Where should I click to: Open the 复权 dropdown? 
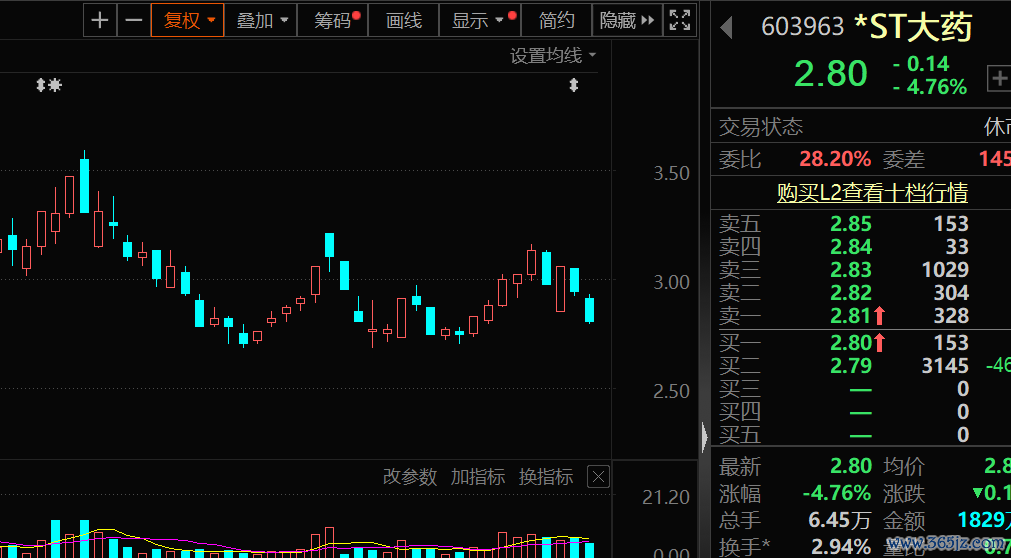point(188,21)
